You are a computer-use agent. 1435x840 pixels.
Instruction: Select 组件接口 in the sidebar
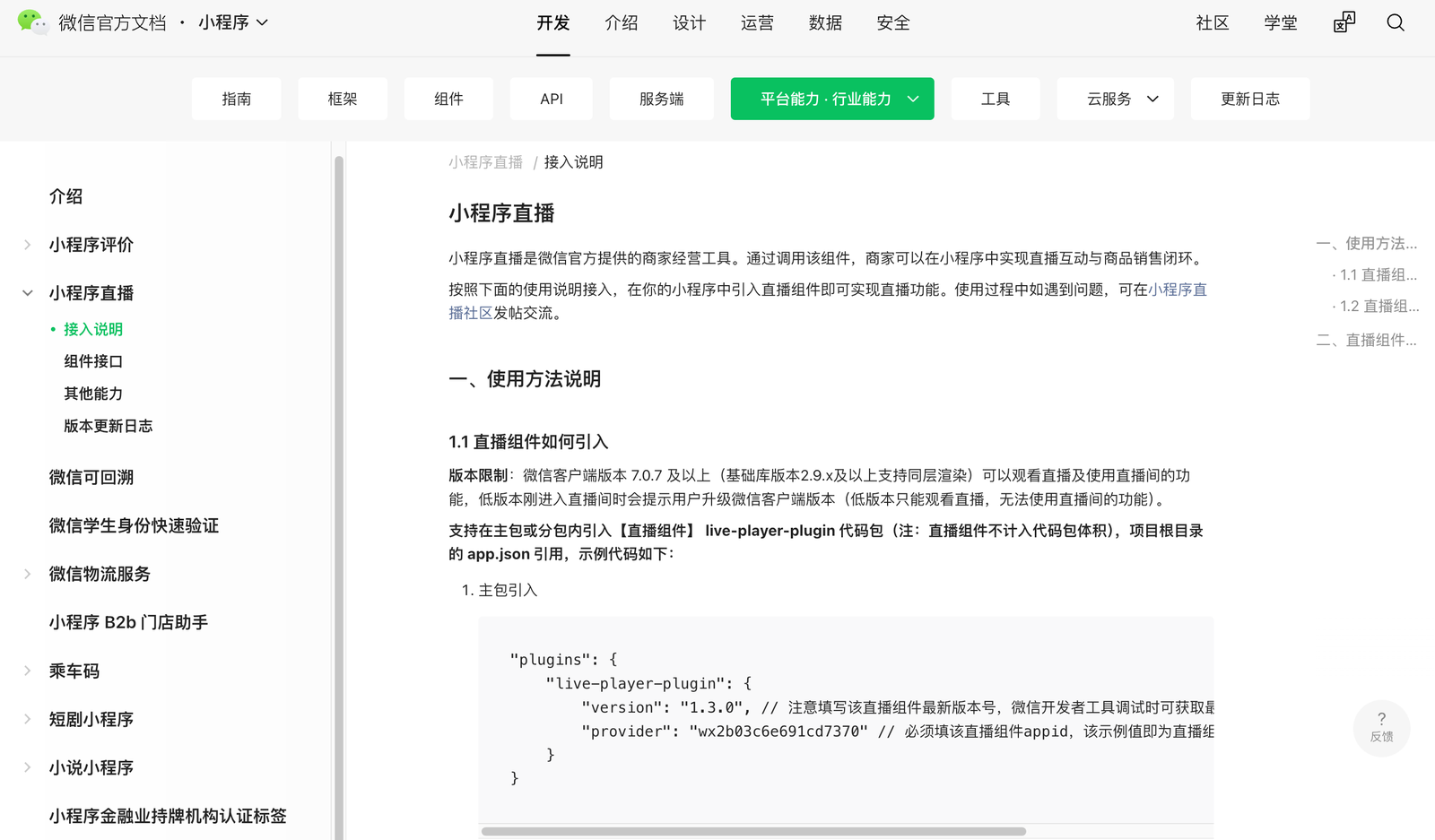click(x=93, y=361)
